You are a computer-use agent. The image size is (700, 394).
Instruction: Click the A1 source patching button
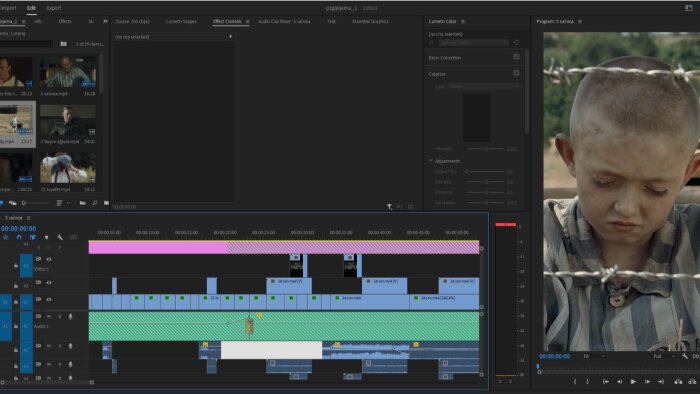pos(6,326)
